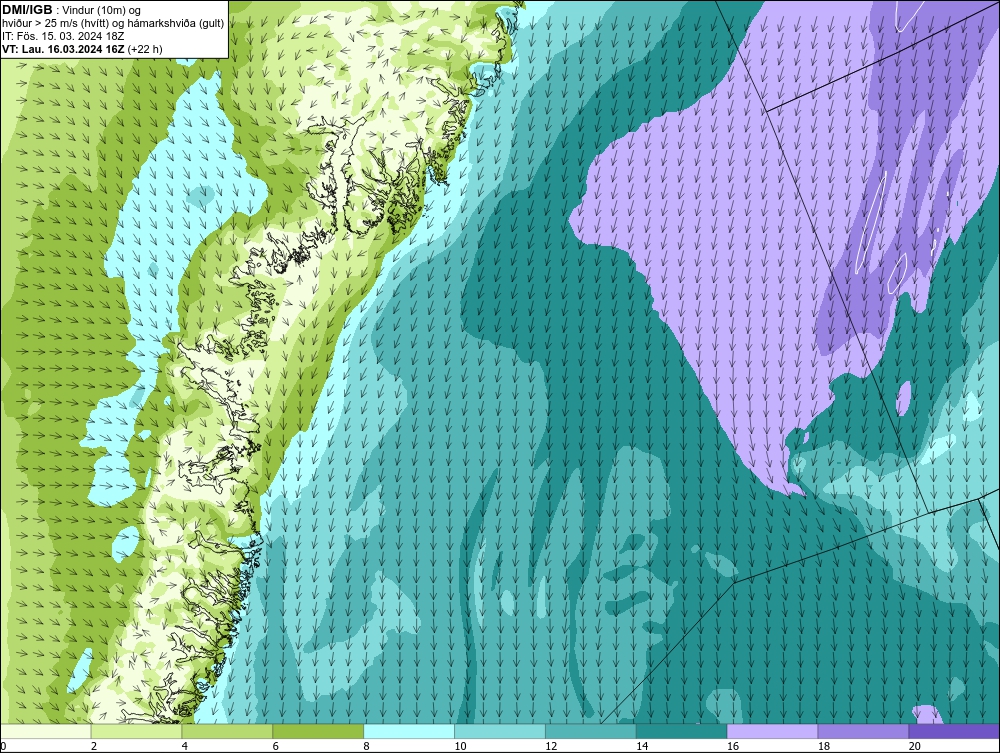This screenshot has height=753, width=1000.
Task: Click the pale yellow 0–2 m/s legend swatch
Action: coord(46,731)
